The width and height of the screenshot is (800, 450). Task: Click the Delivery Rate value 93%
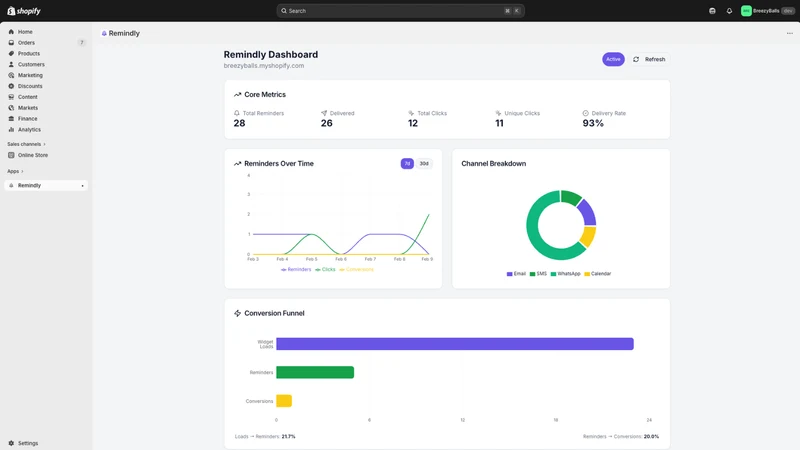593,123
